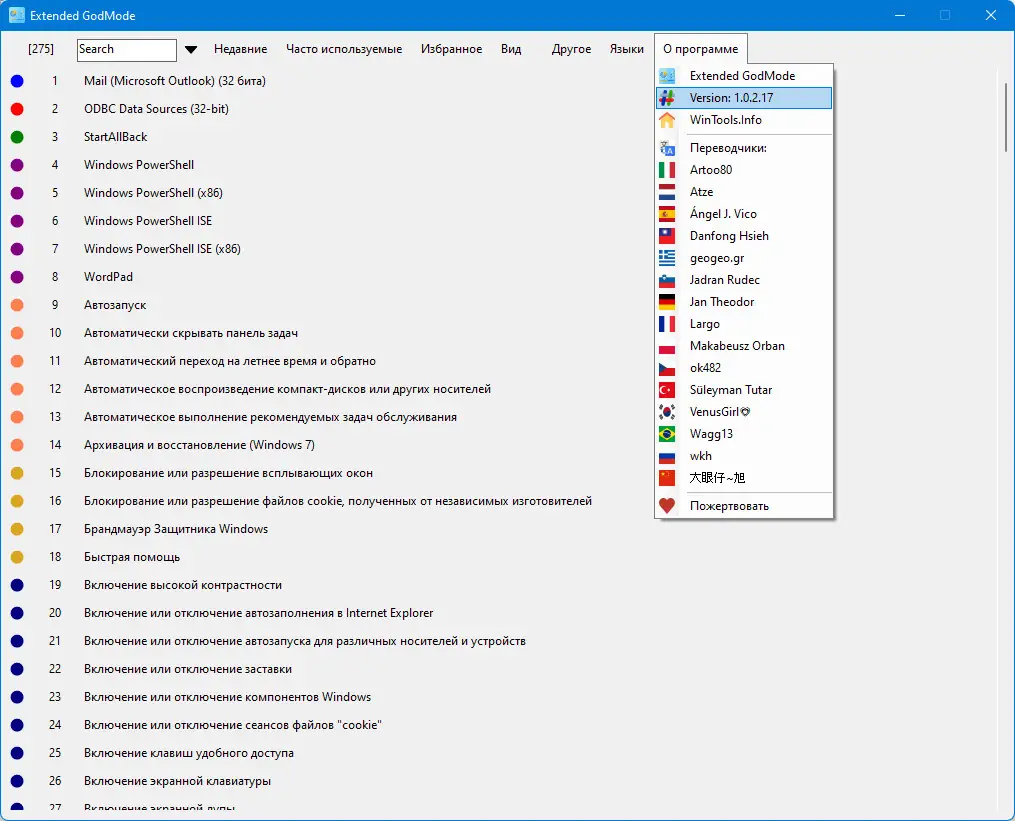Viewport: 1015px width, 821px height.
Task: Open the WinTools.Info website link
Action: [744, 120]
